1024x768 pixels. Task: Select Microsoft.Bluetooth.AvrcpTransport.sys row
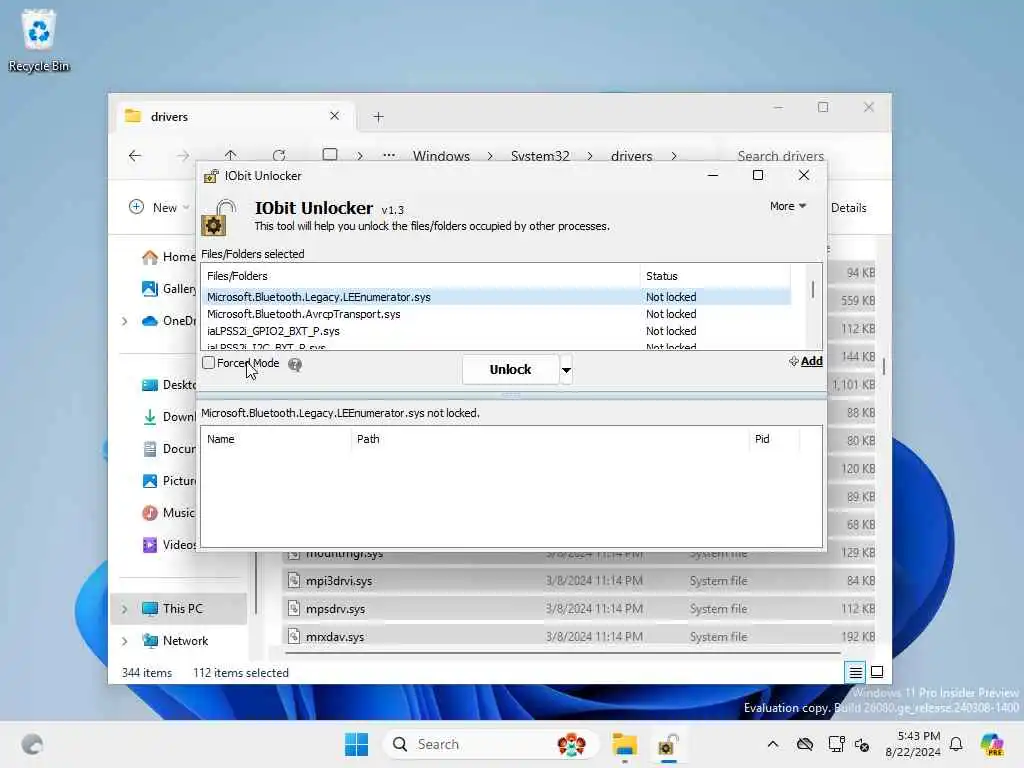tap(496, 314)
